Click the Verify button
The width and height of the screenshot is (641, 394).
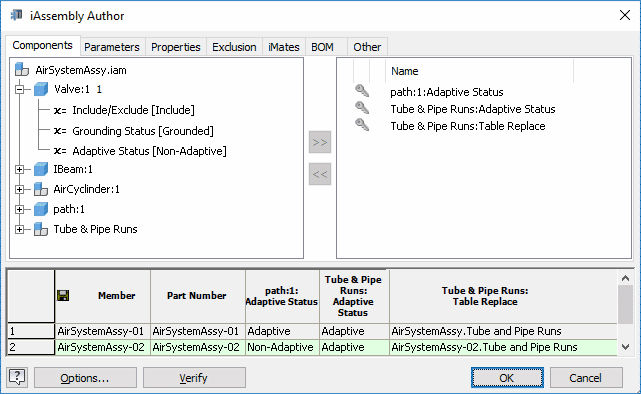[x=194, y=378]
